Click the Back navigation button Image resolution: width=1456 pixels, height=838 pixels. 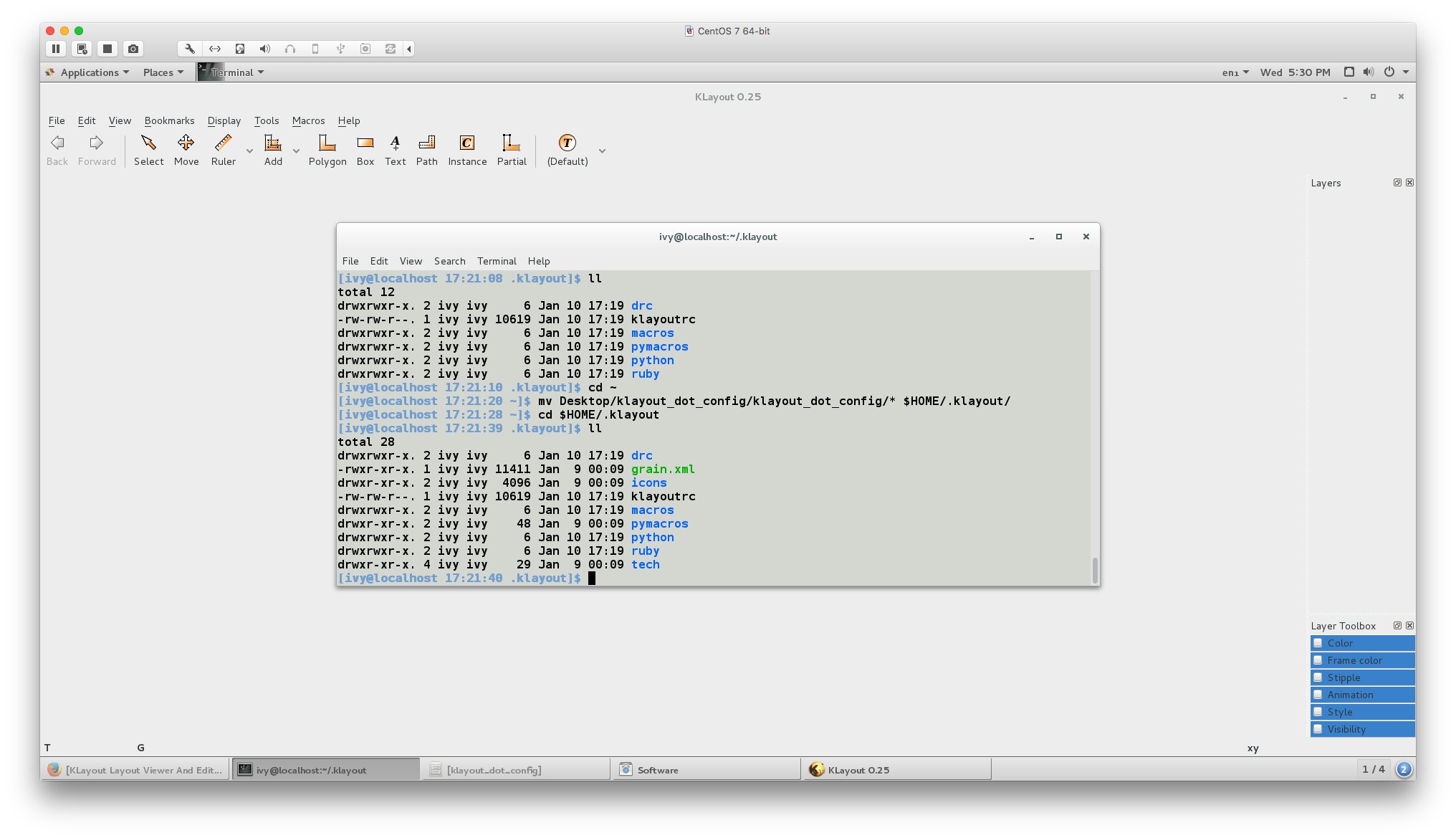[x=57, y=150]
